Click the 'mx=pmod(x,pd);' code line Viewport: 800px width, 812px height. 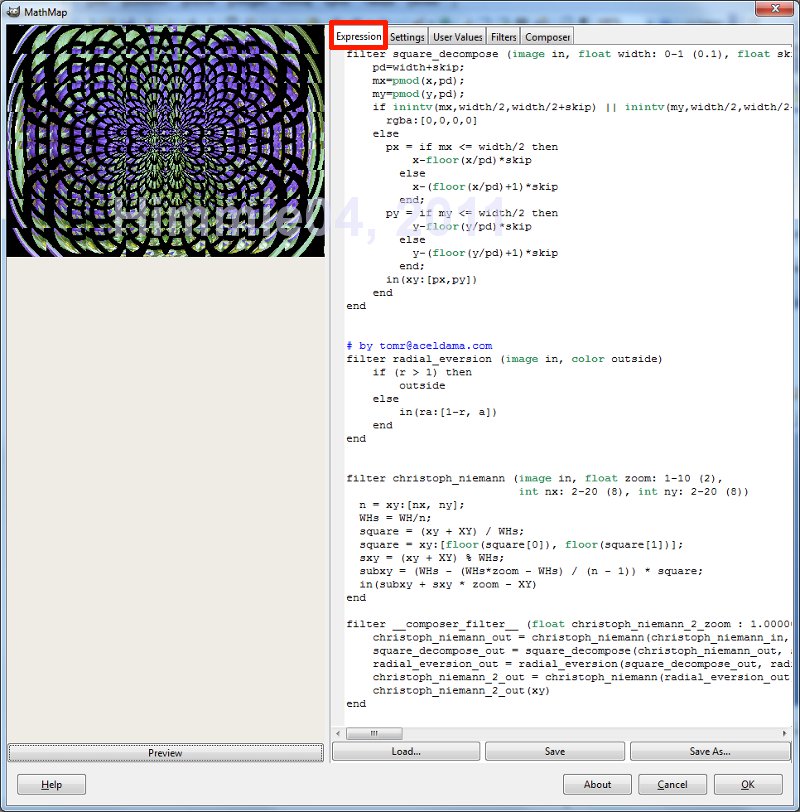pos(418,81)
